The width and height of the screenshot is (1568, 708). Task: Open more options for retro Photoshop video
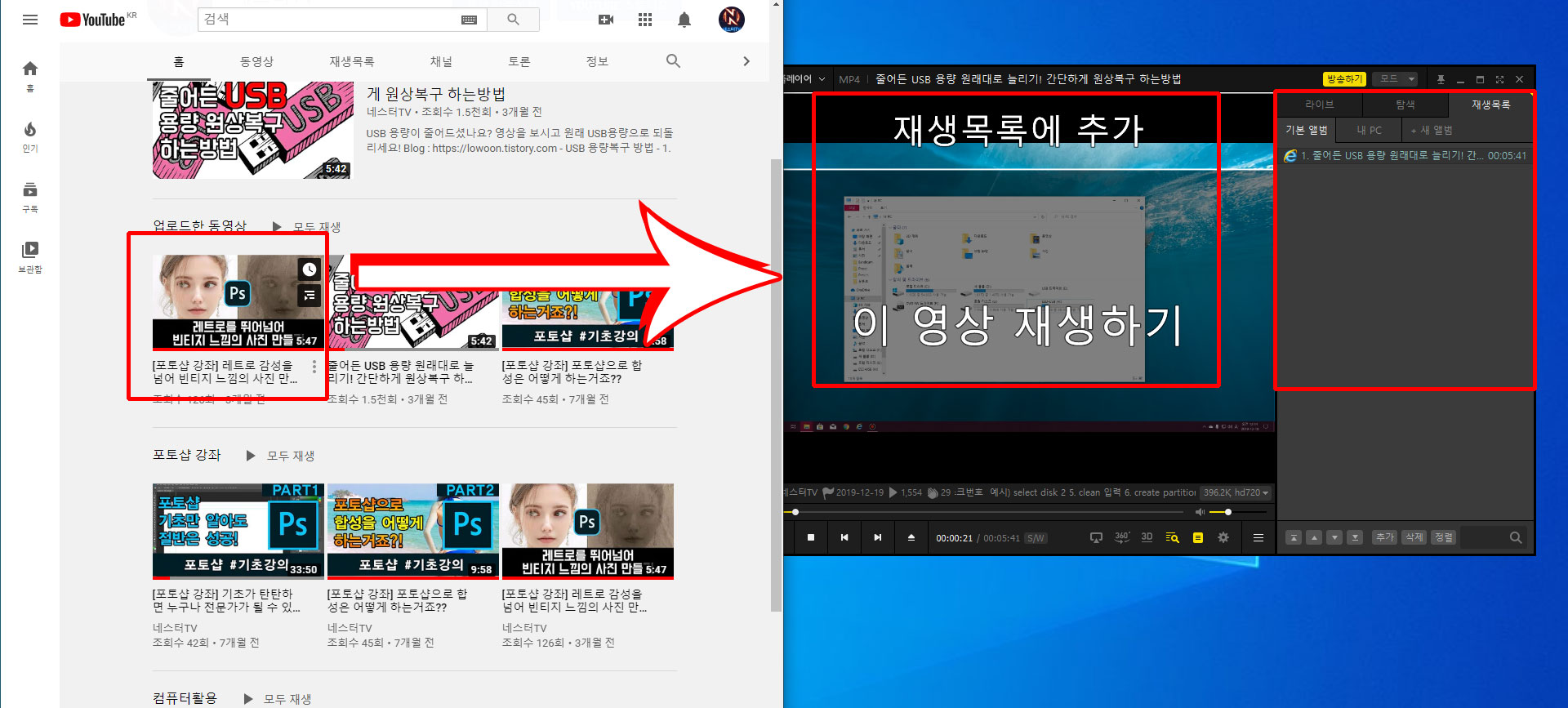314,367
